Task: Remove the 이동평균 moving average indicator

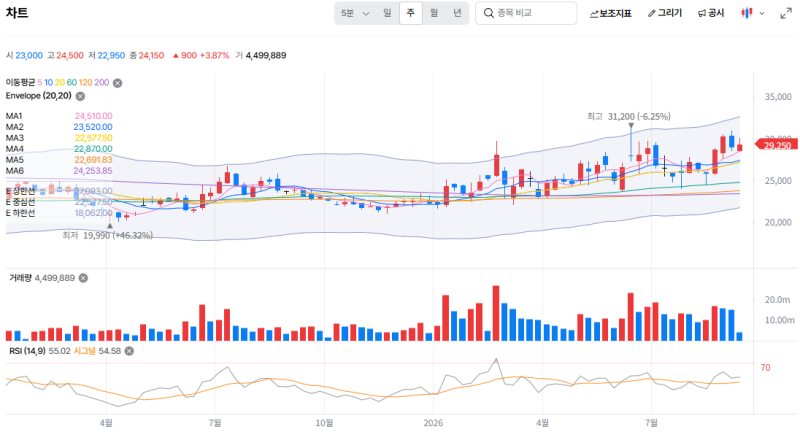Action: pos(117,83)
